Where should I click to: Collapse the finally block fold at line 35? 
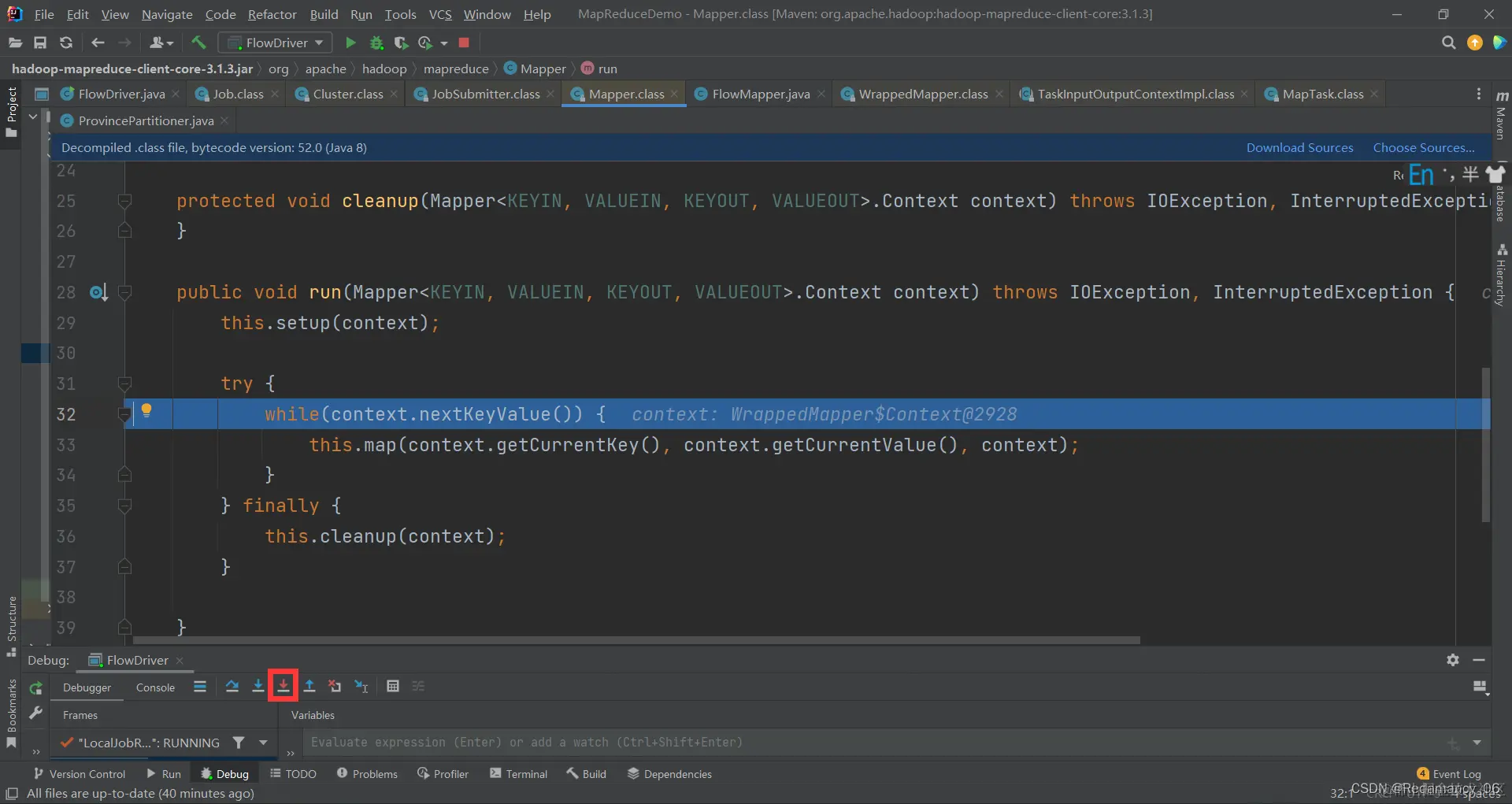pyautogui.click(x=124, y=506)
